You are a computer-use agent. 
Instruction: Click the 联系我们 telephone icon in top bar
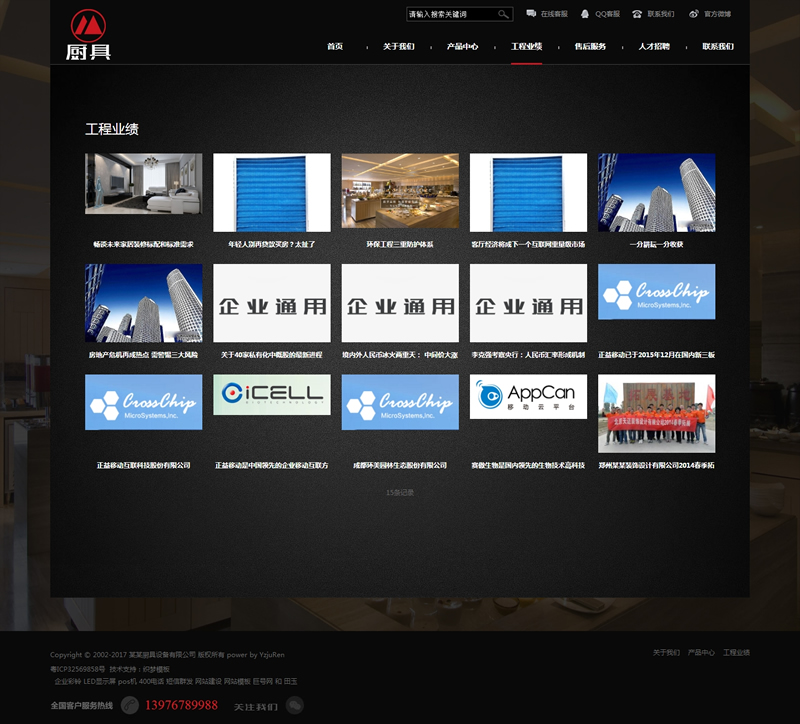point(638,14)
